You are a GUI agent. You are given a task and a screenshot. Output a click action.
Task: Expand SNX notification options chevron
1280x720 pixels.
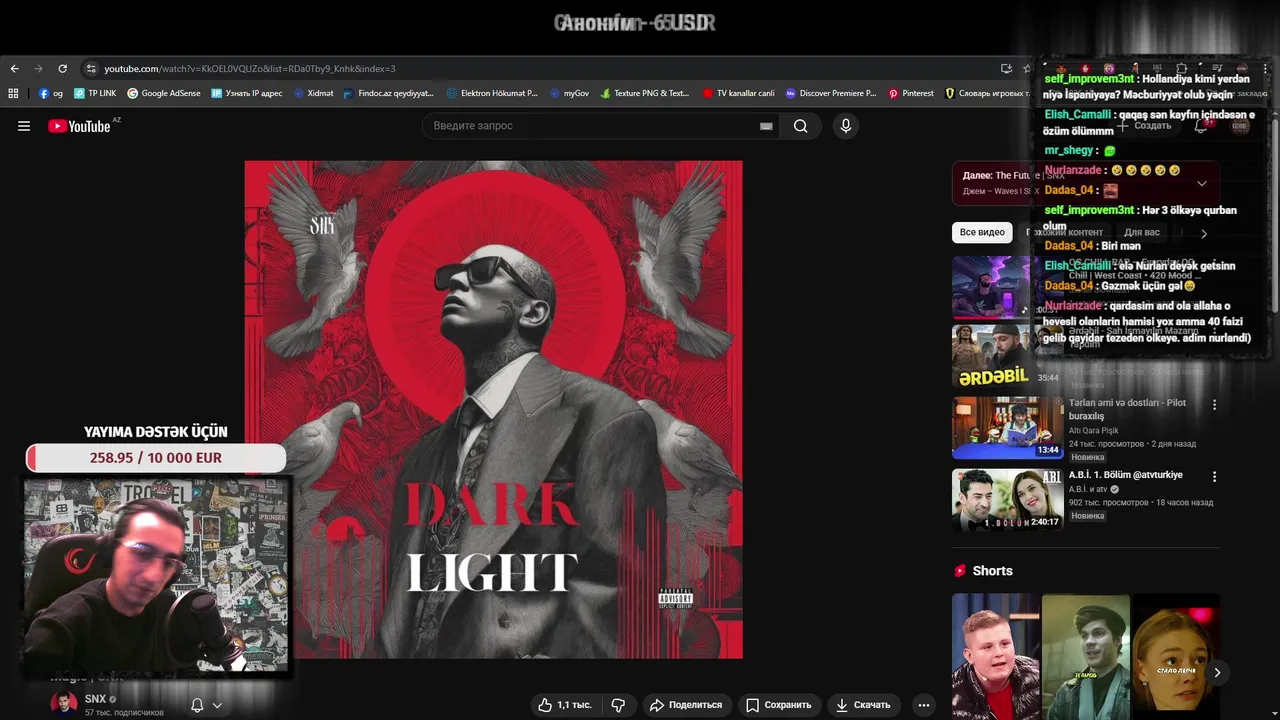(x=217, y=705)
